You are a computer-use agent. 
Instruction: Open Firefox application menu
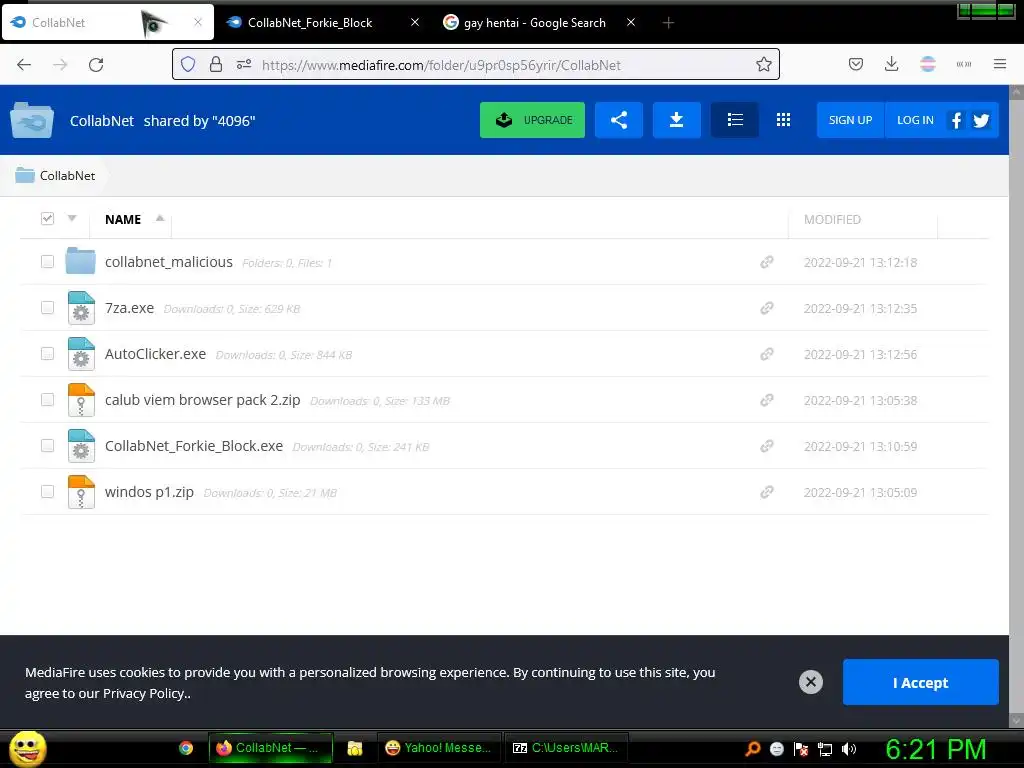(x=999, y=64)
